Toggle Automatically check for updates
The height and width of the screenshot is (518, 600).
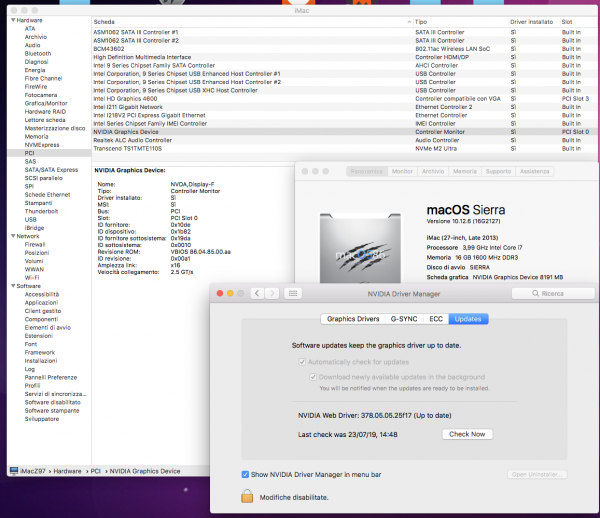click(x=302, y=362)
